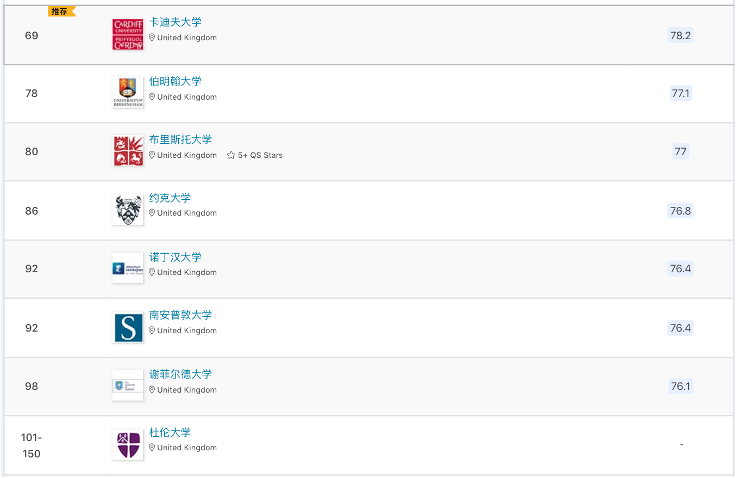Select rank 92 in the 南安普敦大学 row
The image size is (736, 478).
pyautogui.click(x=31, y=328)
